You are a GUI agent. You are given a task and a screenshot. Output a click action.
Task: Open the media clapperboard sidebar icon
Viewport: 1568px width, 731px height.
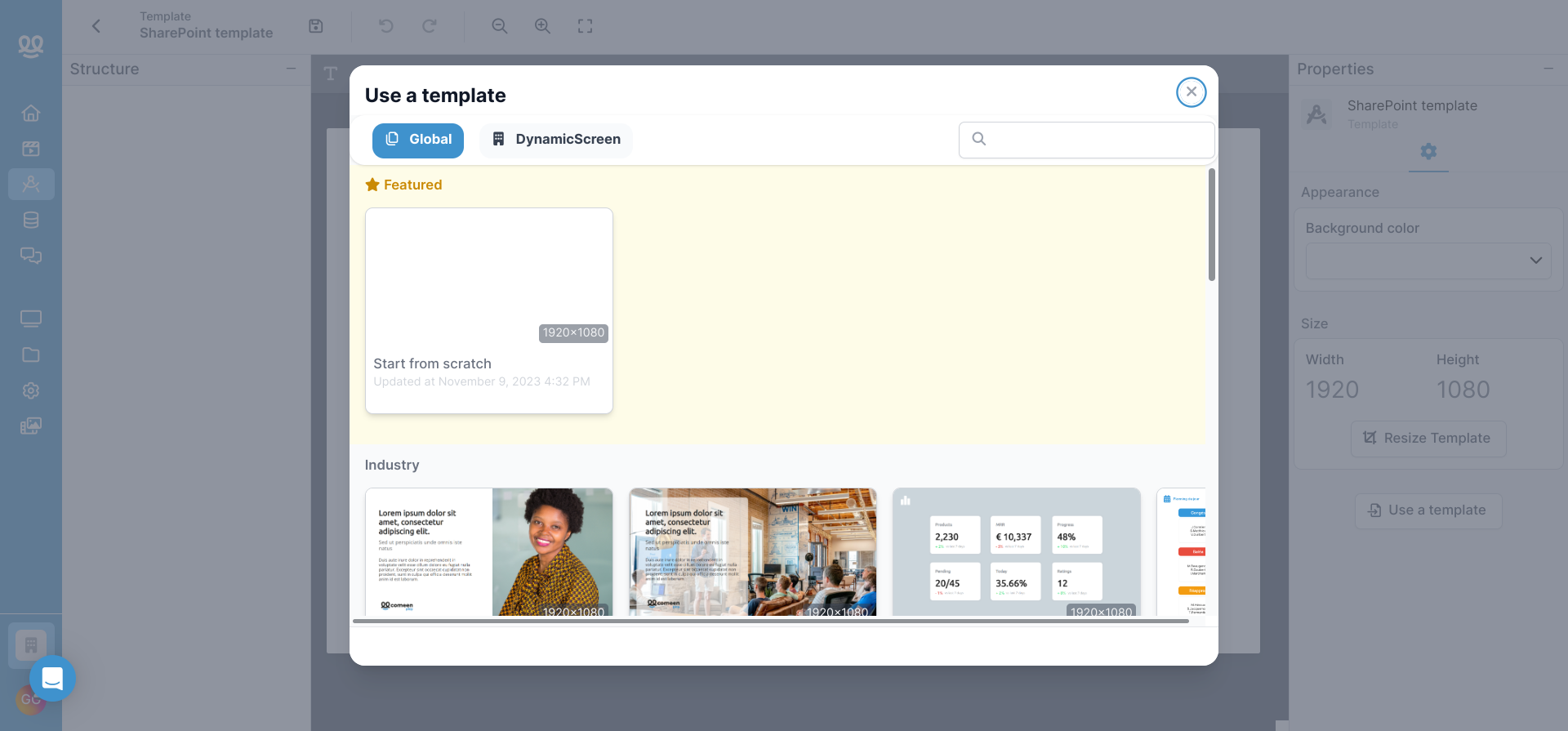[31, 149]
